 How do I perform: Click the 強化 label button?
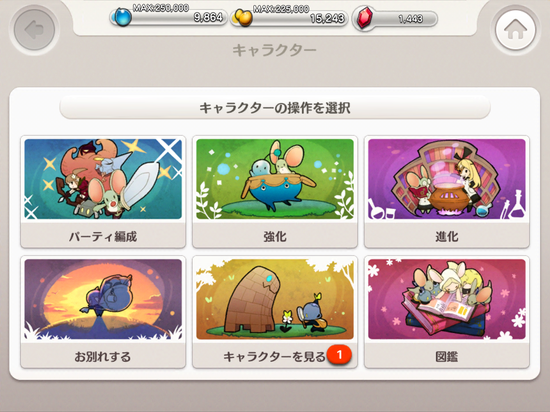pyautogui.click(x=275, y=237)
